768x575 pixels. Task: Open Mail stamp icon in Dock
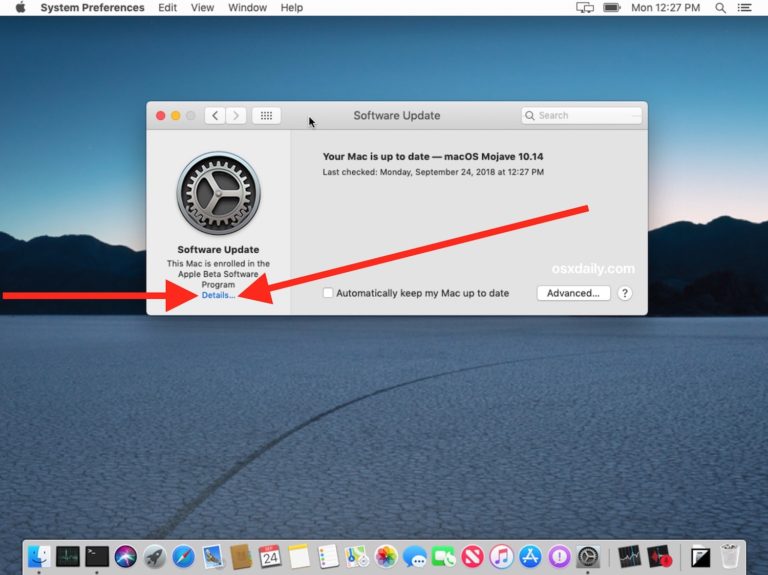point(213,557)
